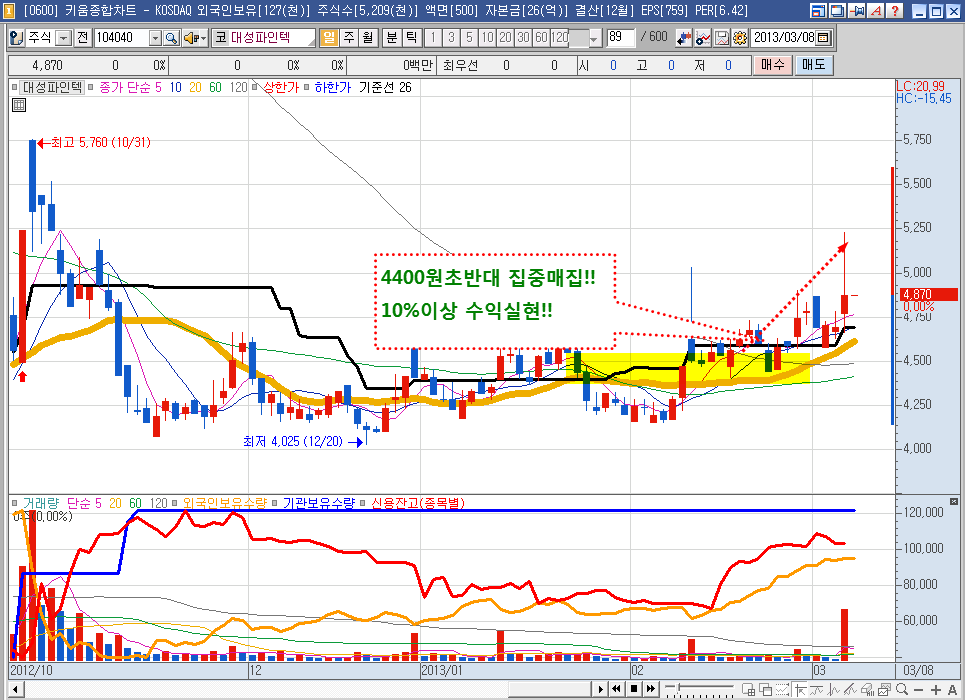Open the stock code 104040 dropdown arrow

point(156,38)
